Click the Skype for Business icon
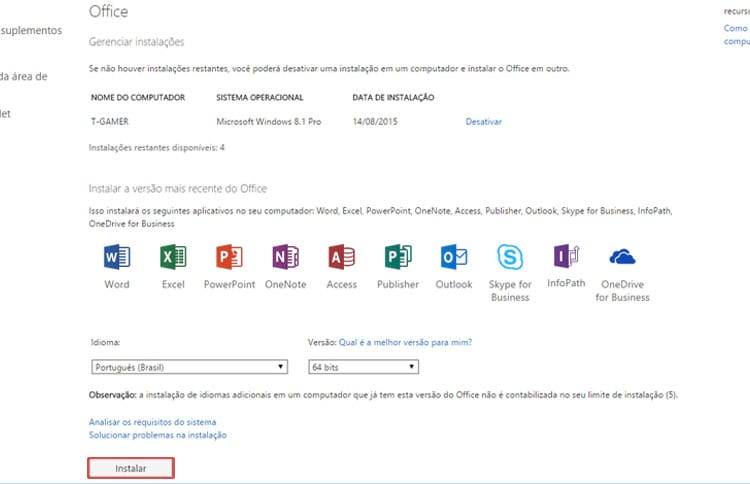 [x=510, y=257]
